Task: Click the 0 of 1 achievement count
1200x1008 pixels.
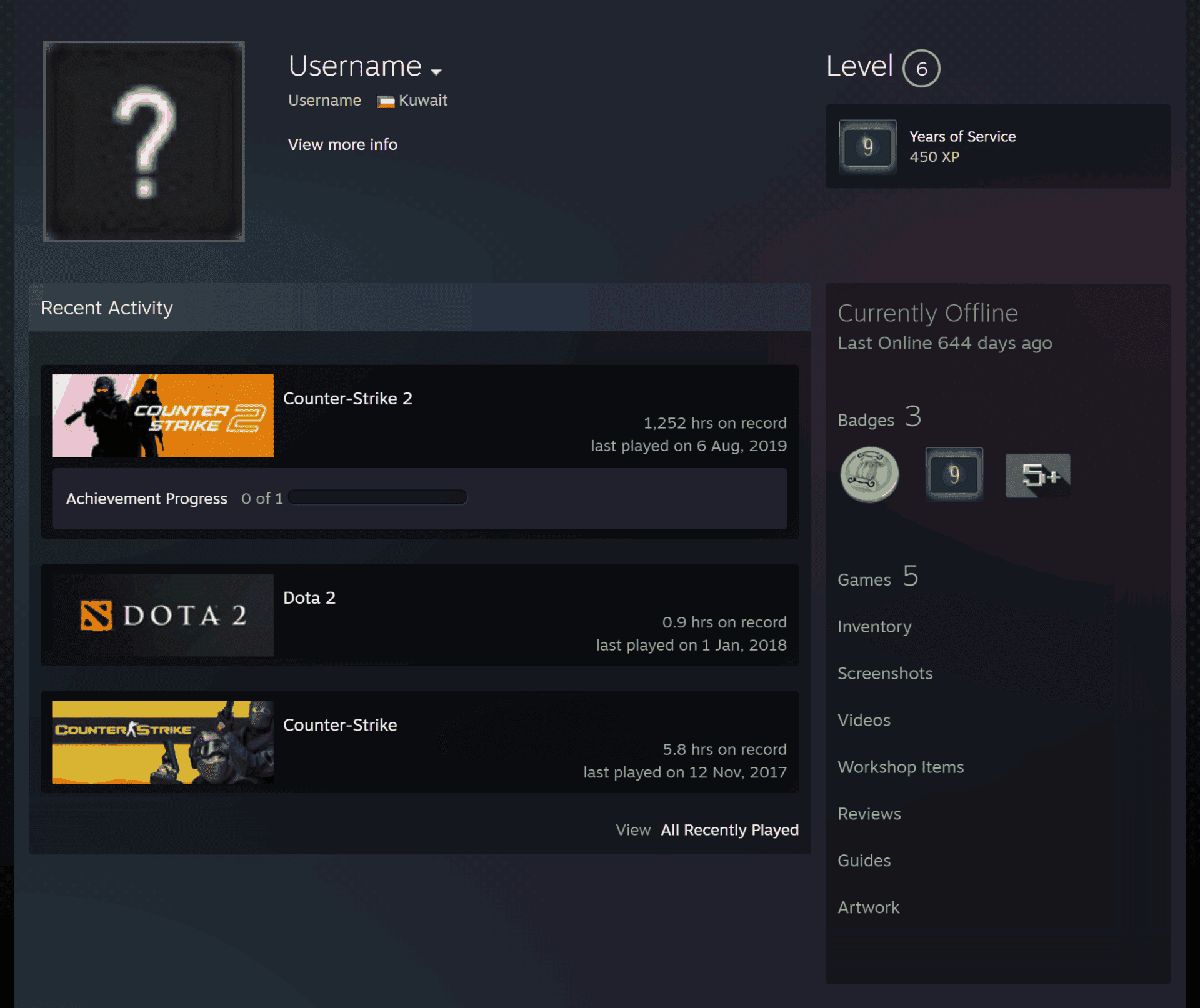Action: click(262, 499)
